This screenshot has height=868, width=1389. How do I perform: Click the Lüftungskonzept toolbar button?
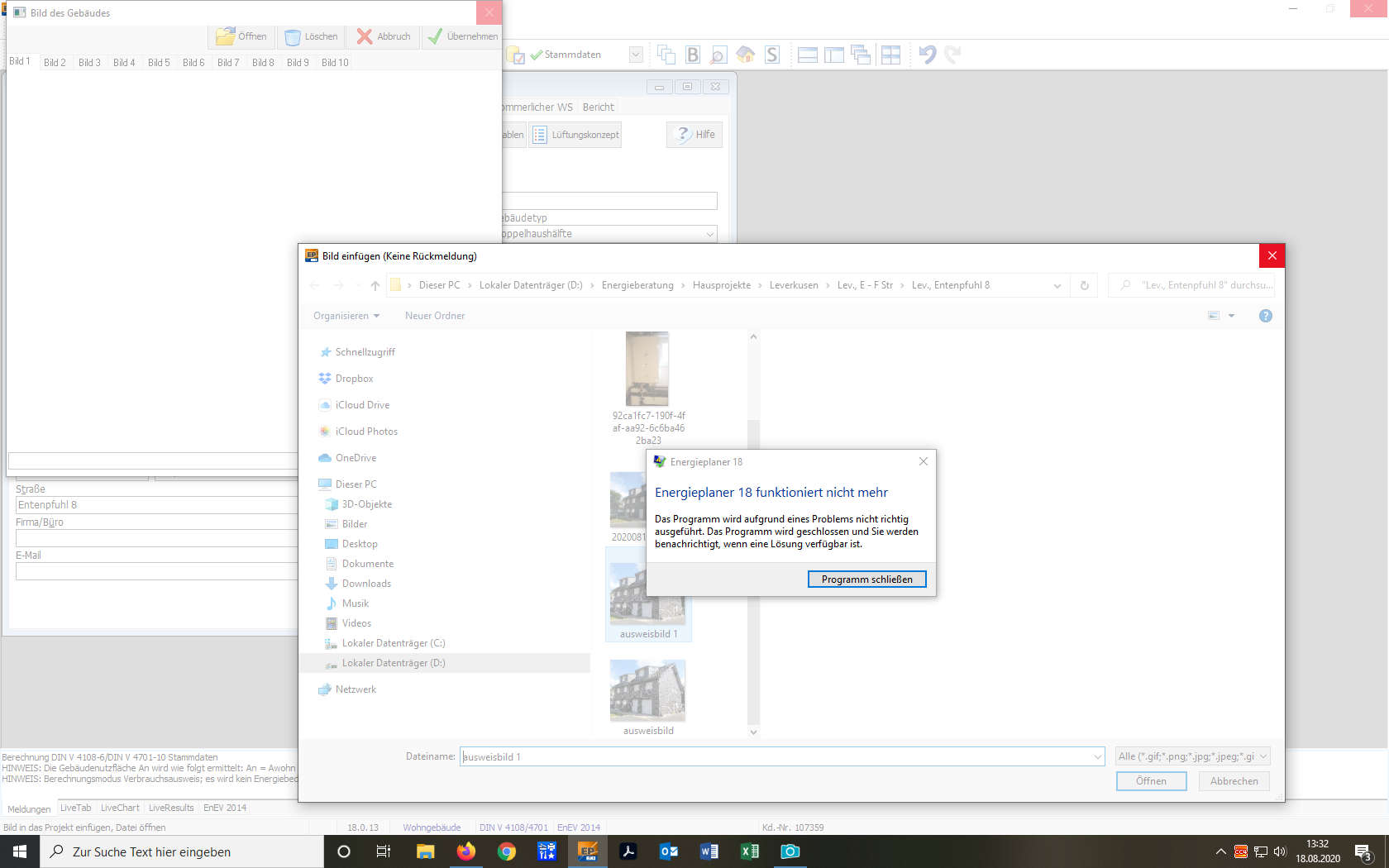click(575, 135)
